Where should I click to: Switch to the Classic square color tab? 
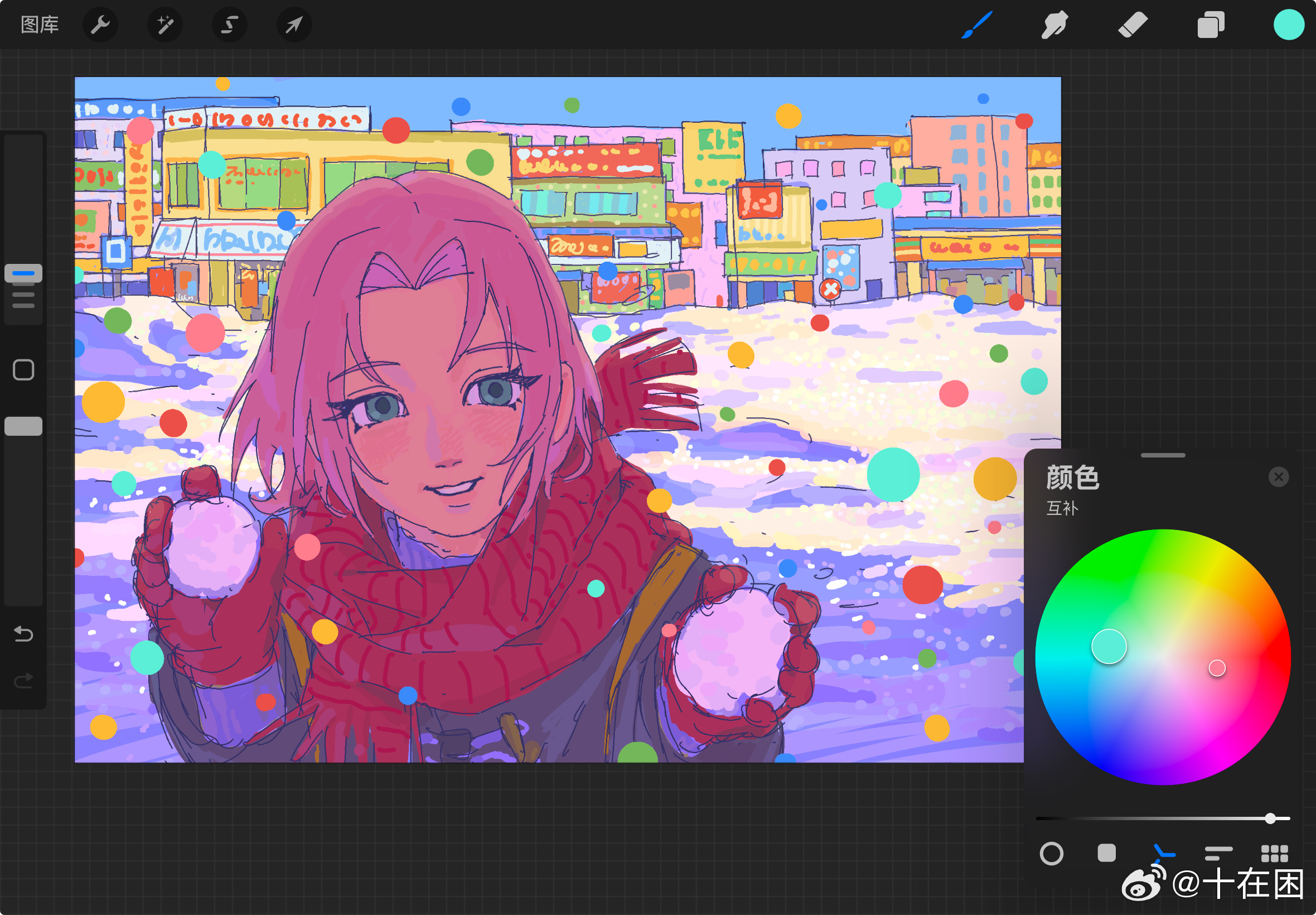pyautogui.click(x=1106, y=853)
